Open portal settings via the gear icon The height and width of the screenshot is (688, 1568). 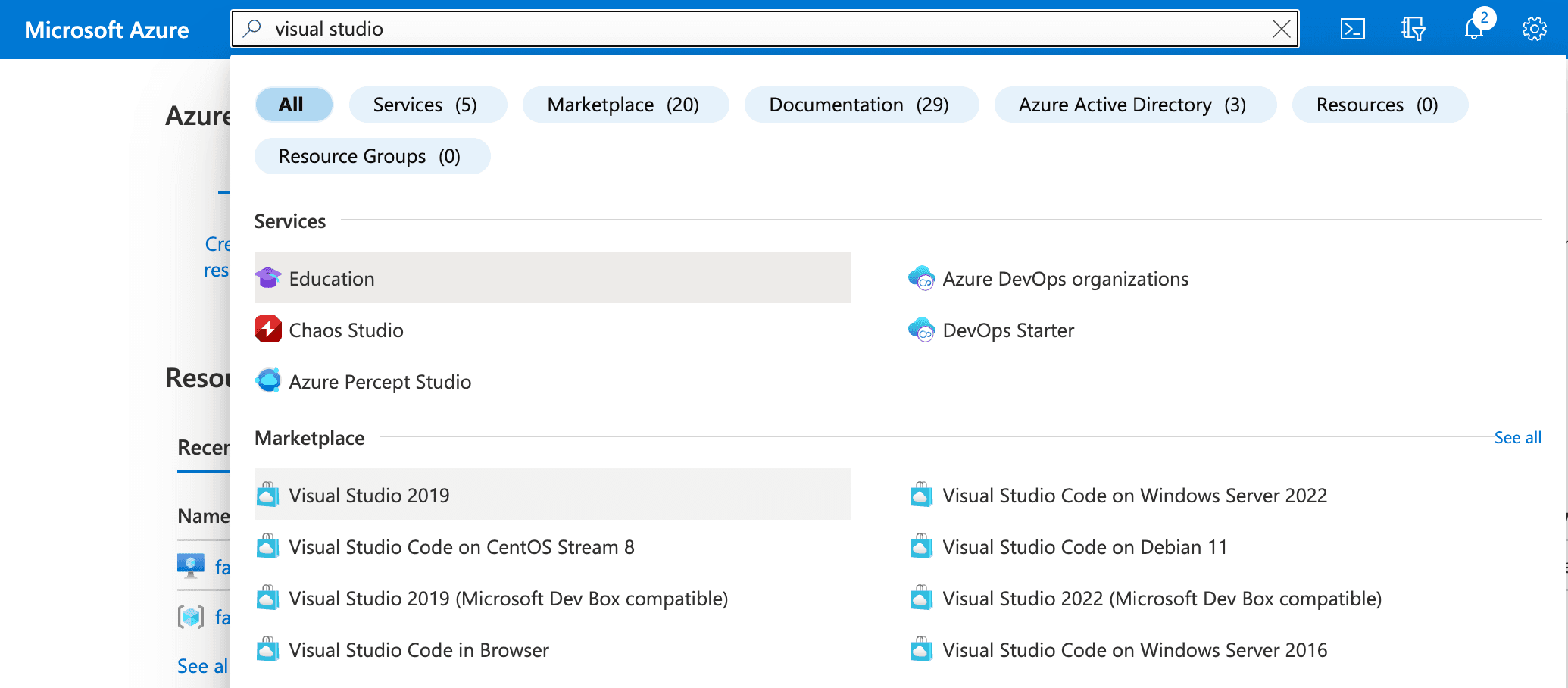(1535, 29)
